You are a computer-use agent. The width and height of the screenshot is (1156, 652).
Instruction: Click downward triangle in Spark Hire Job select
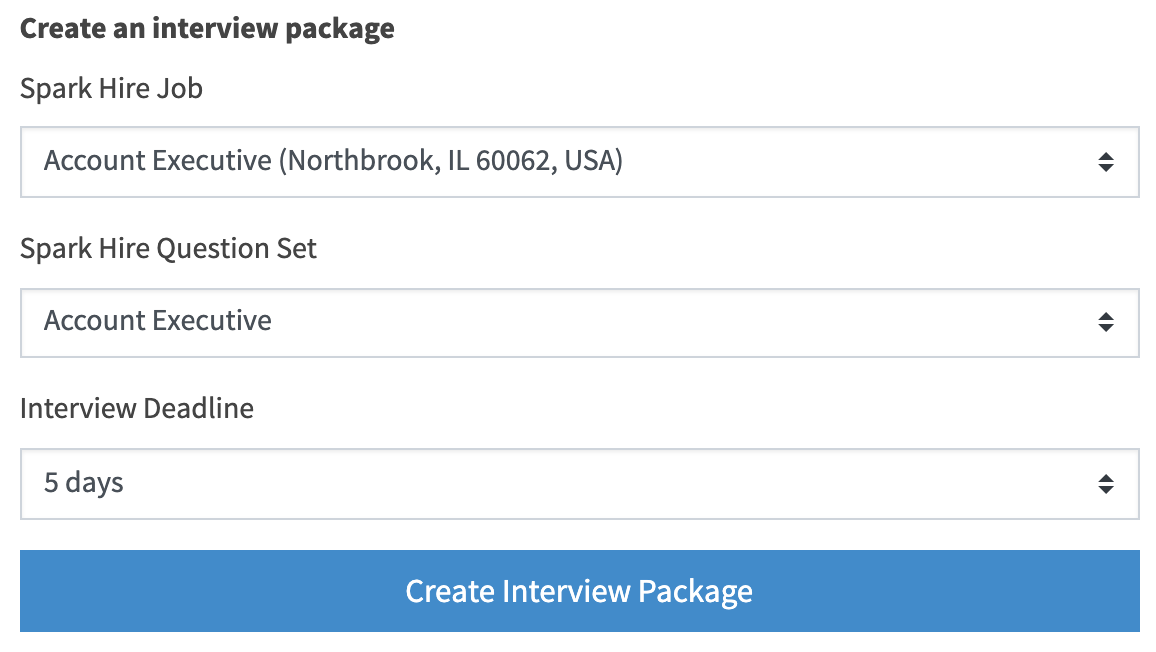[1105, 168]
